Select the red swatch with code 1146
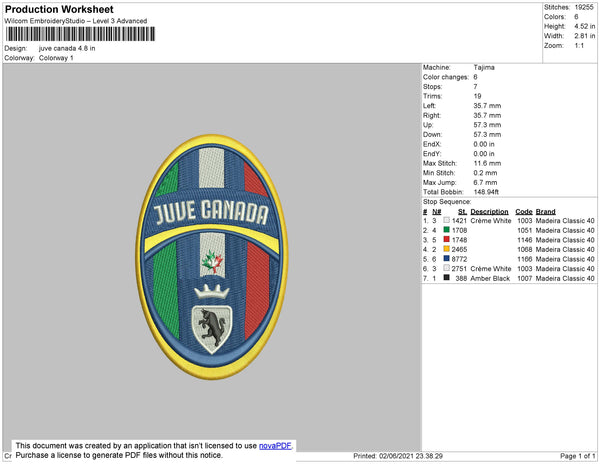 447,239
